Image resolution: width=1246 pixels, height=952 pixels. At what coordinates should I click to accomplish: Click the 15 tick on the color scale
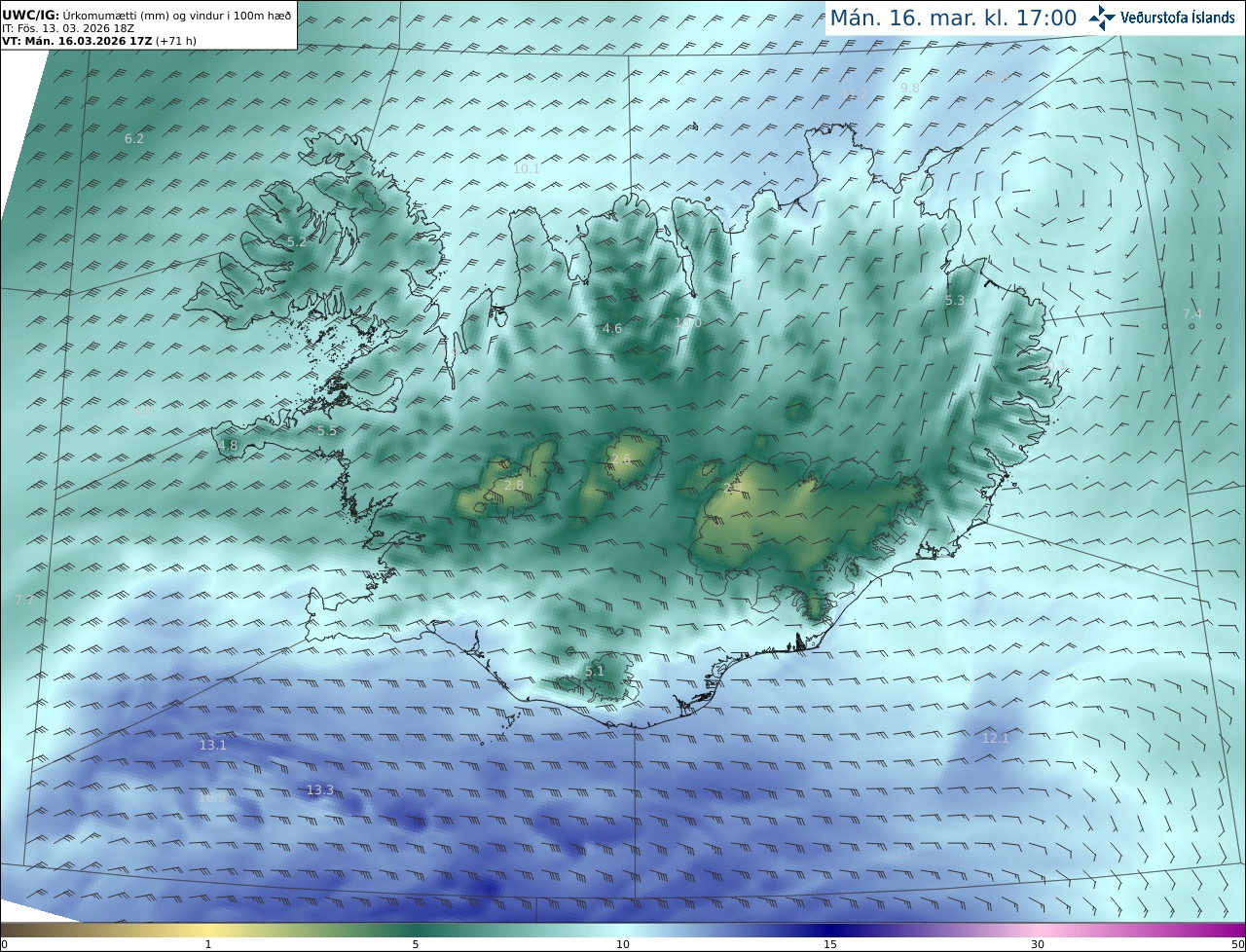pos(830,944)
